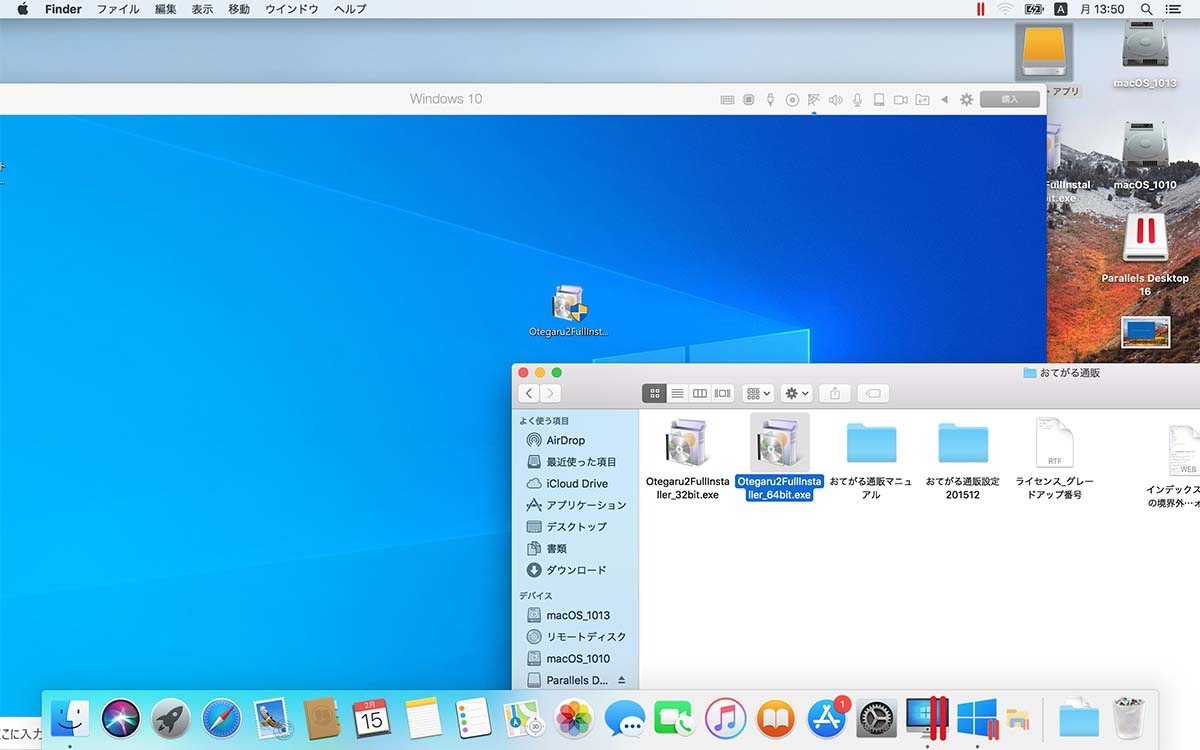Open Parallels Desktop from the Dock
Viewport: 1200px width, 750px height.
[x=927, y=718]
